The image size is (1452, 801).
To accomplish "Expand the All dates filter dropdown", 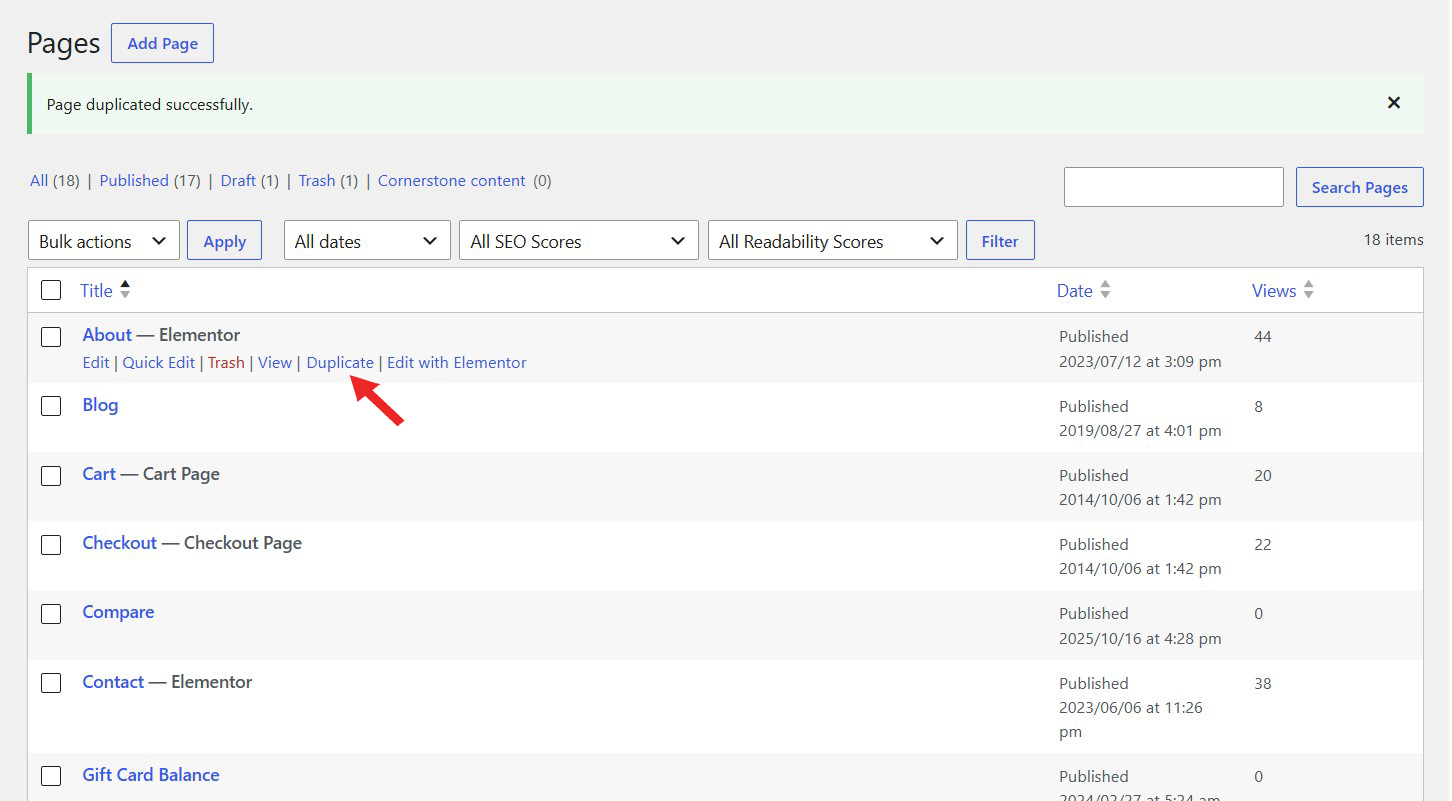I will click(x=368, y=241).
